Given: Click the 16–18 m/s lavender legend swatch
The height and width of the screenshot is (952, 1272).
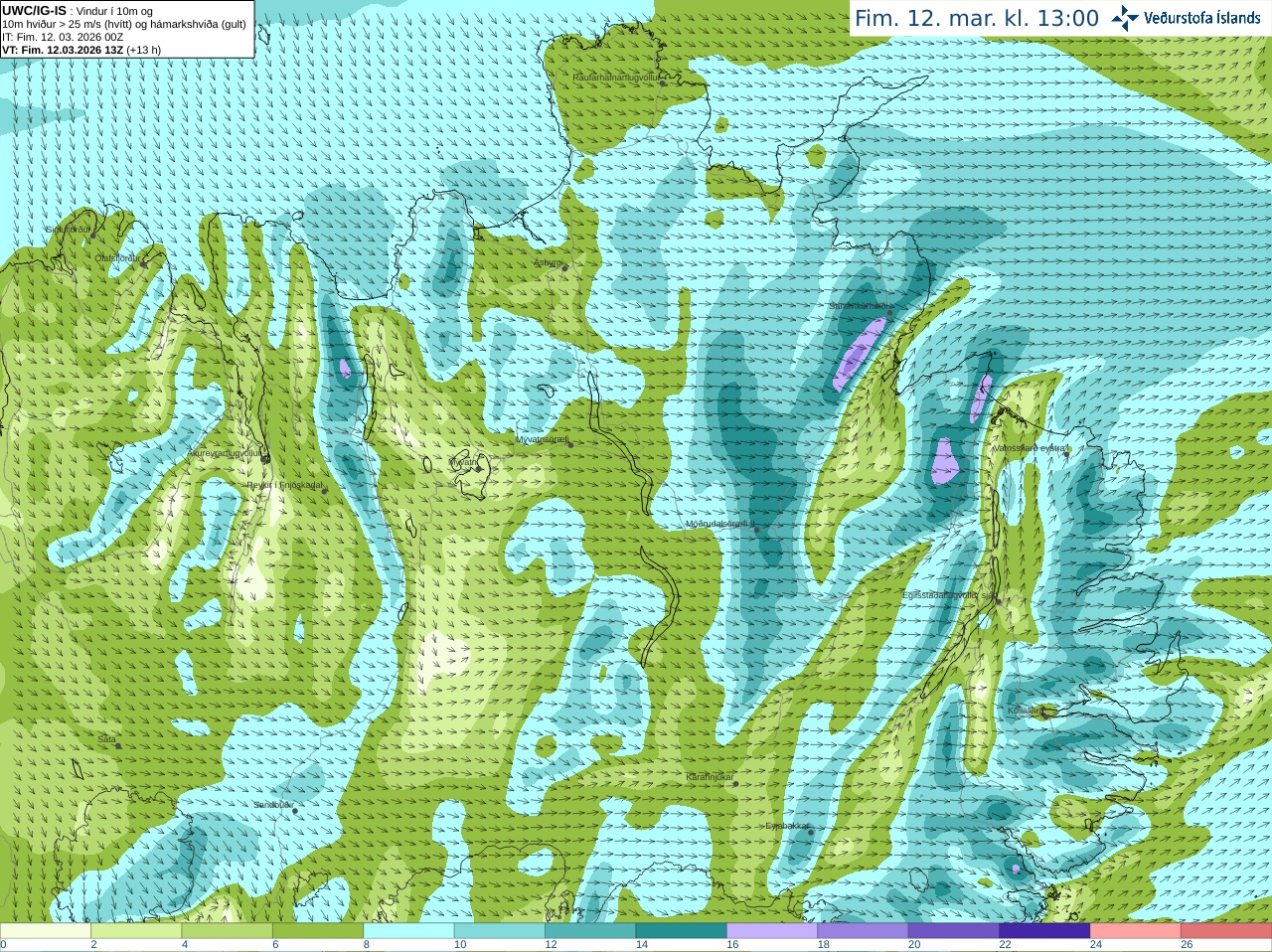Looking at the screenshot, I should [772, 931].
